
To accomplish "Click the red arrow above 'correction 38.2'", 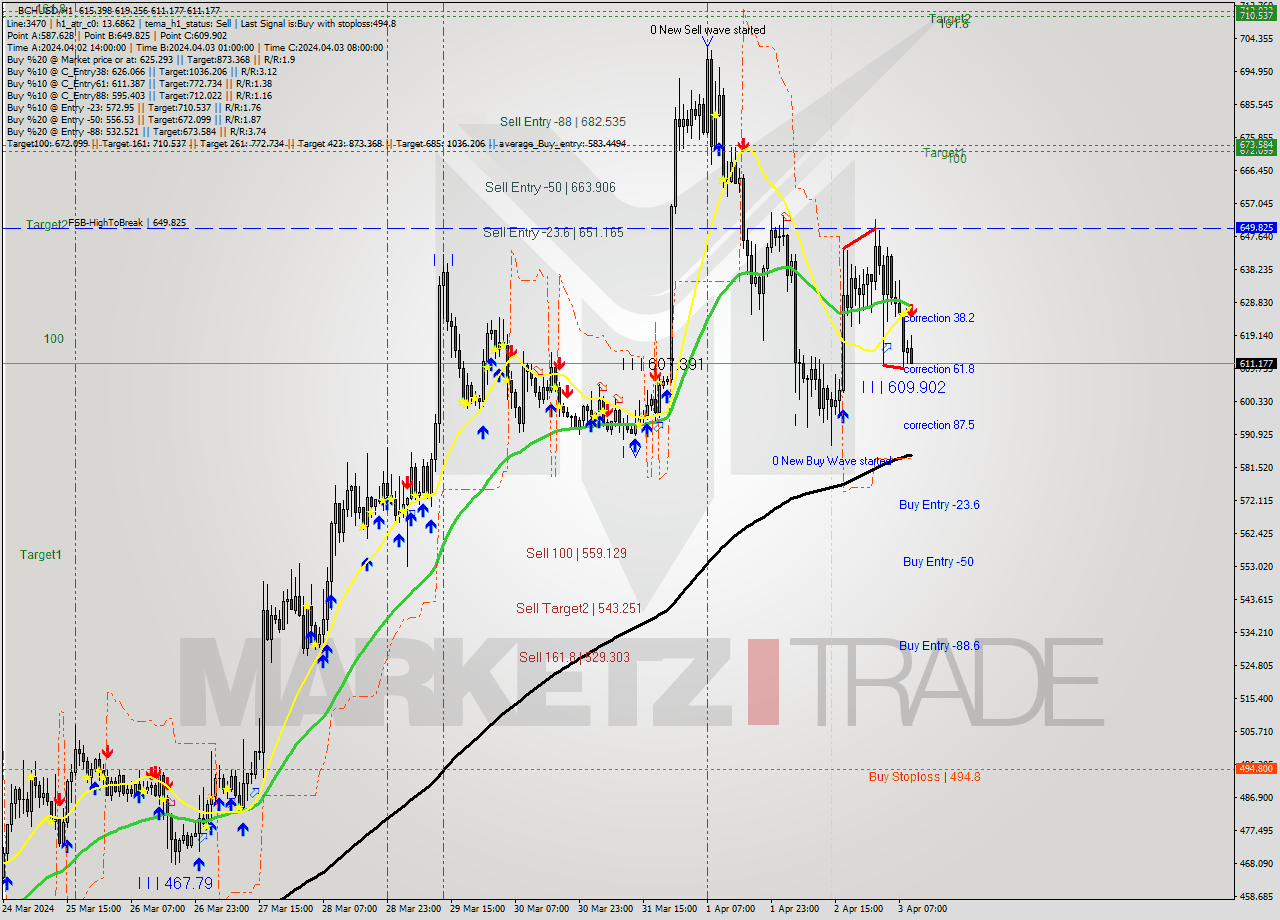I will pos(911,311).
